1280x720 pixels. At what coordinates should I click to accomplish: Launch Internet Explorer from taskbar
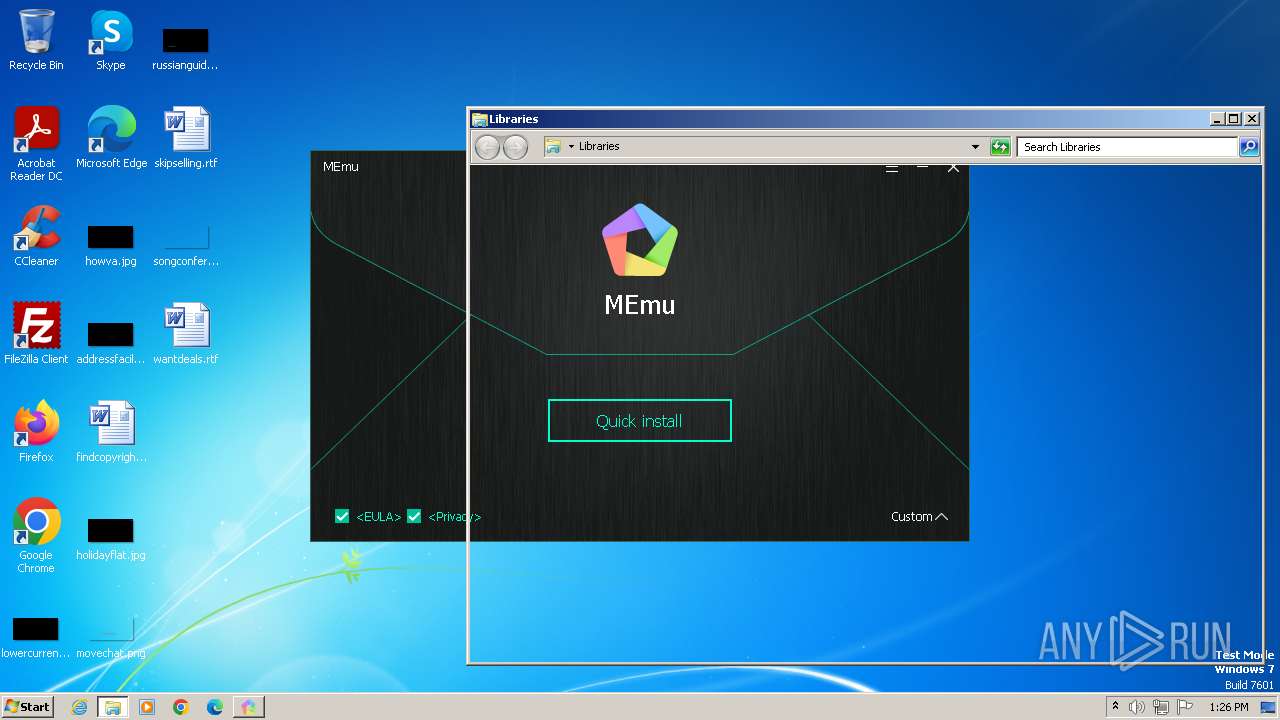click(79, 707)
